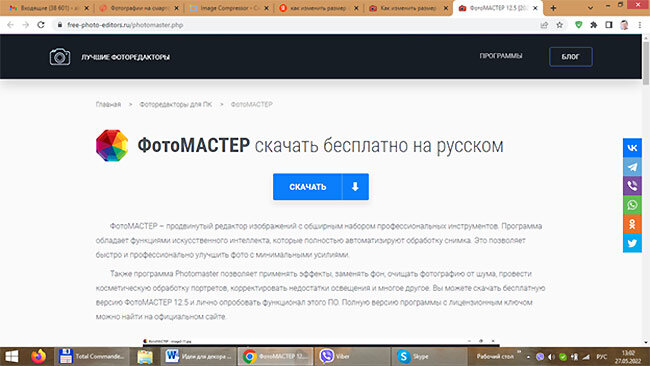Click the language indicator РУС in tray
The width and height of the screenshot is (650, 366).
click(601, 357)
